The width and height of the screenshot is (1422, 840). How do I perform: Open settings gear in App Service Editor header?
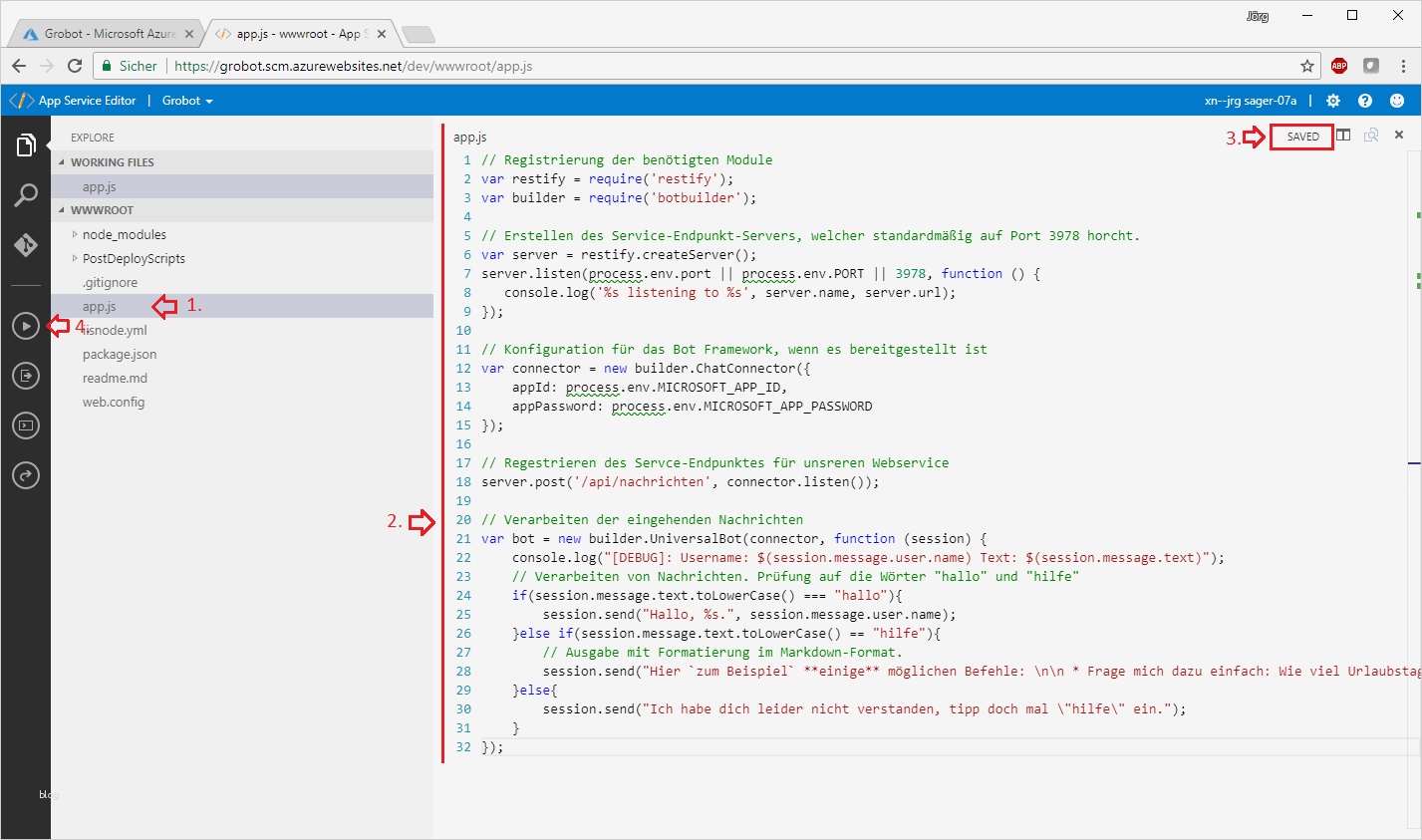[x=1333, y=101]
